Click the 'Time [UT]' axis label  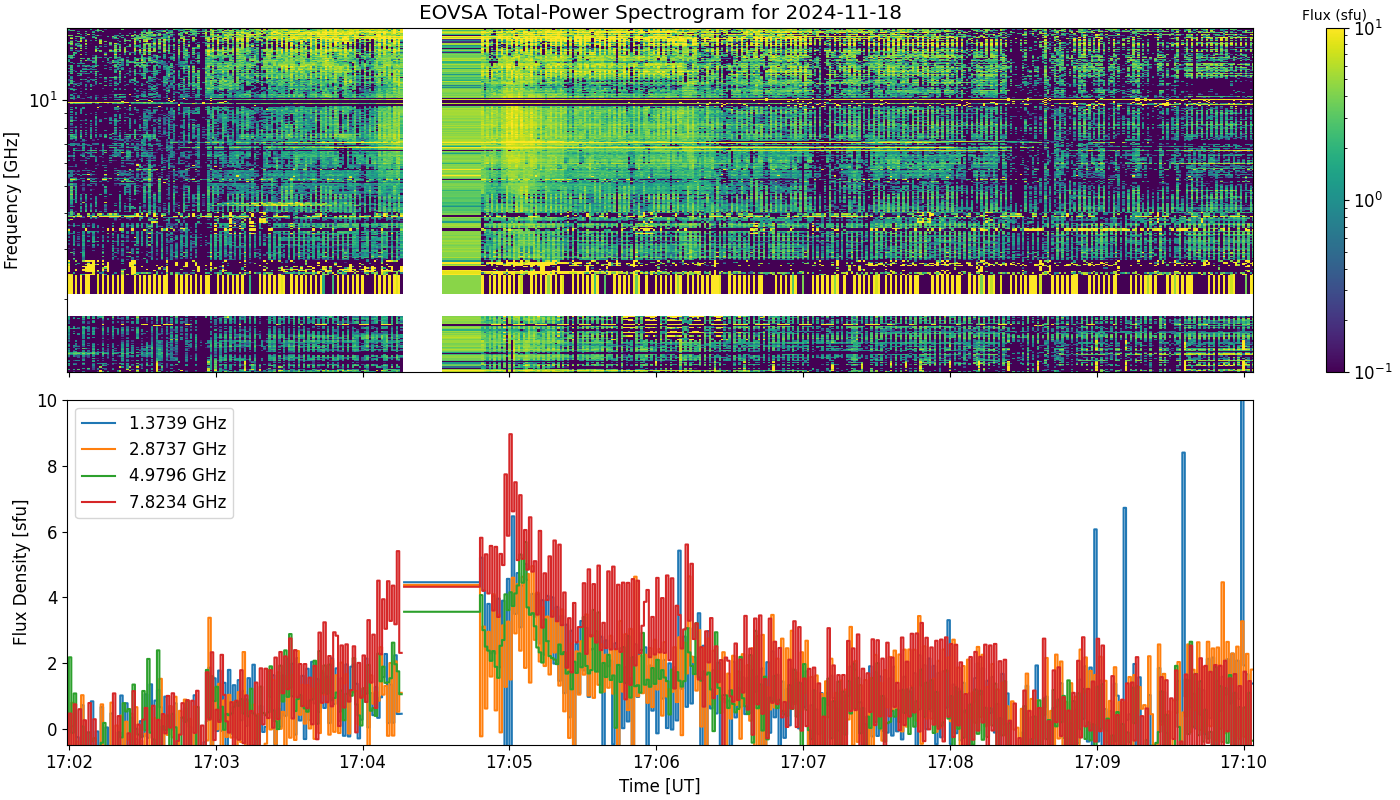click(660, 786)
